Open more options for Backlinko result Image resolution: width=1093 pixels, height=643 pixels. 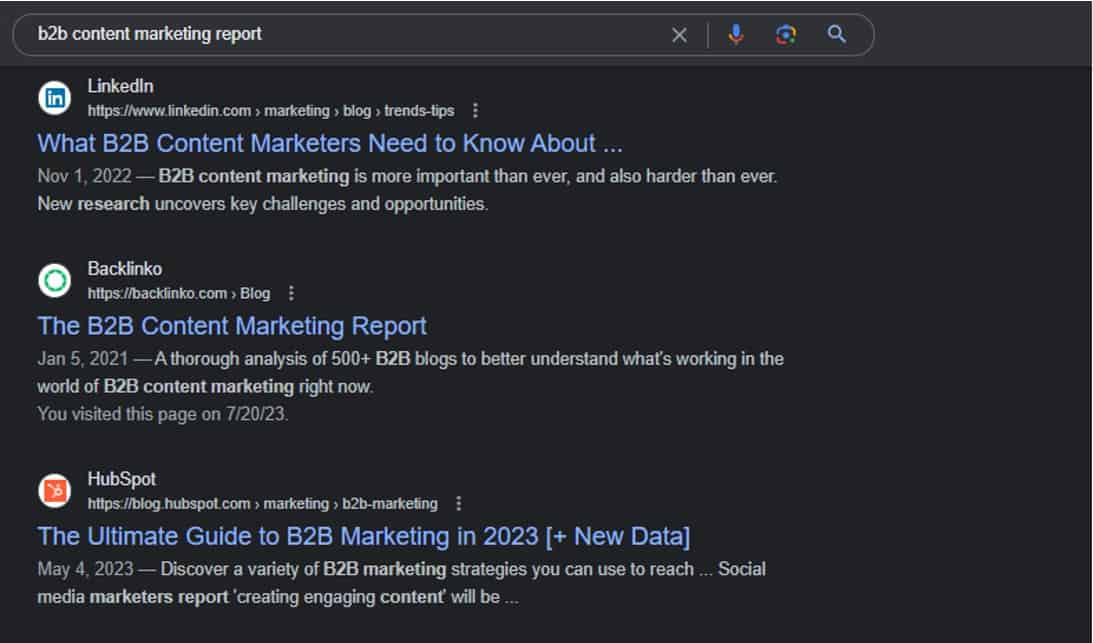pos(291,293)
